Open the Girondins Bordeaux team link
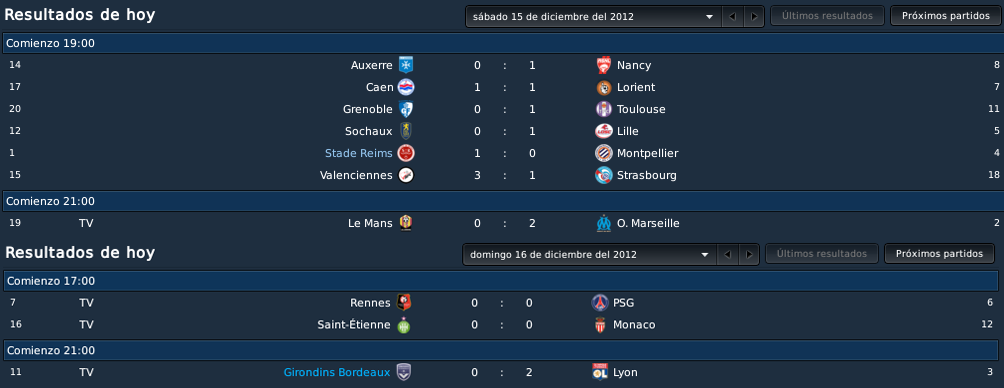This screenshot has height=388, width=1004. [x=337, y=372]
